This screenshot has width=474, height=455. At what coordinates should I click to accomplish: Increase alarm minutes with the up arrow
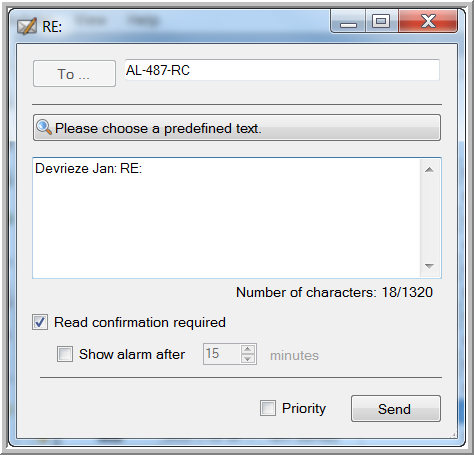click(248, 349)
